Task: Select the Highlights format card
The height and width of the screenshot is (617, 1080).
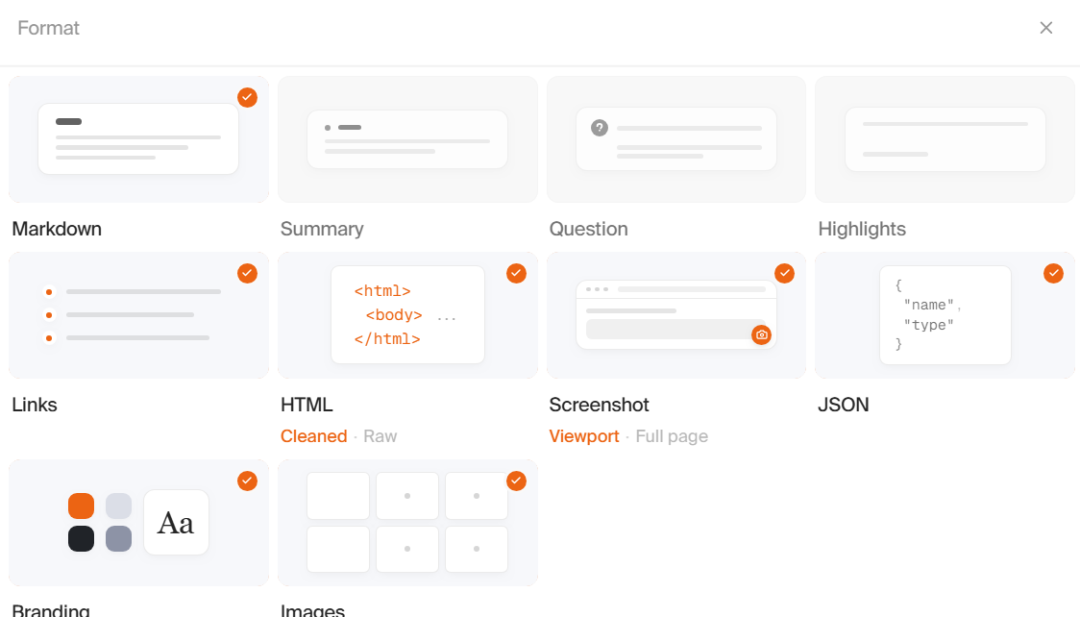Action: point(945,140)
